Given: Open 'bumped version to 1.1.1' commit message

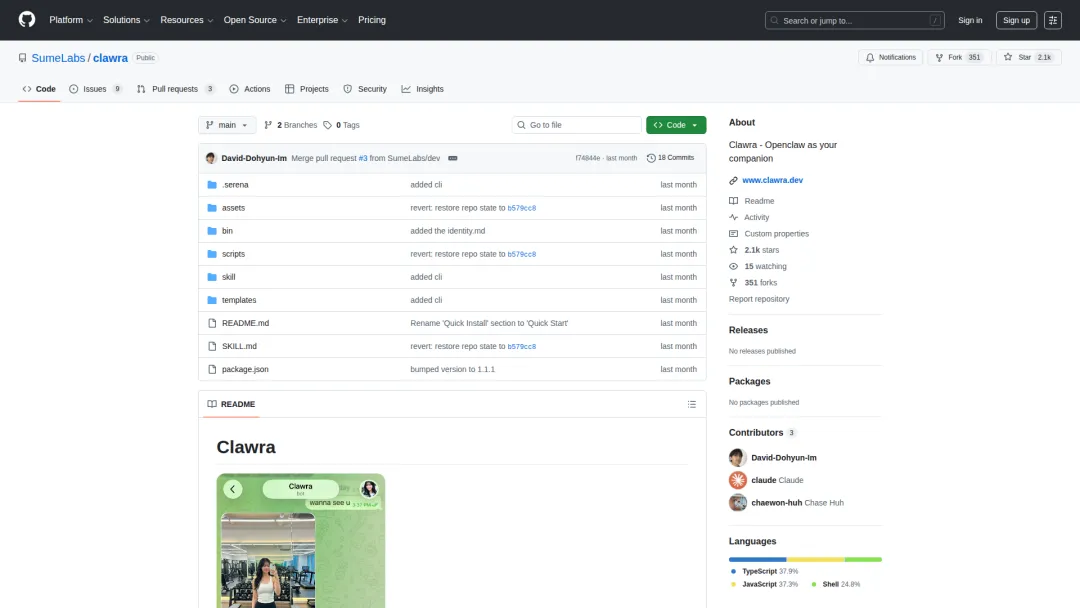Looking at the screenshot, I should (452, 369).
